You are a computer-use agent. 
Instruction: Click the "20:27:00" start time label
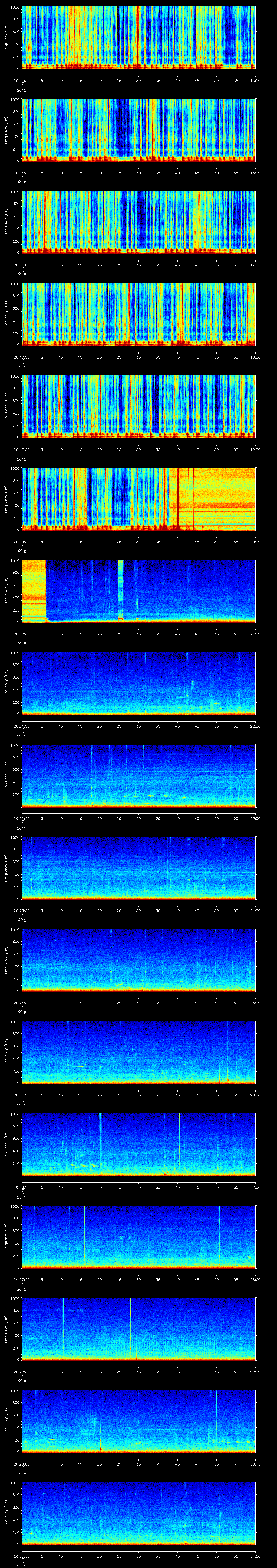pyautogui.click(x=22, y=1279)
